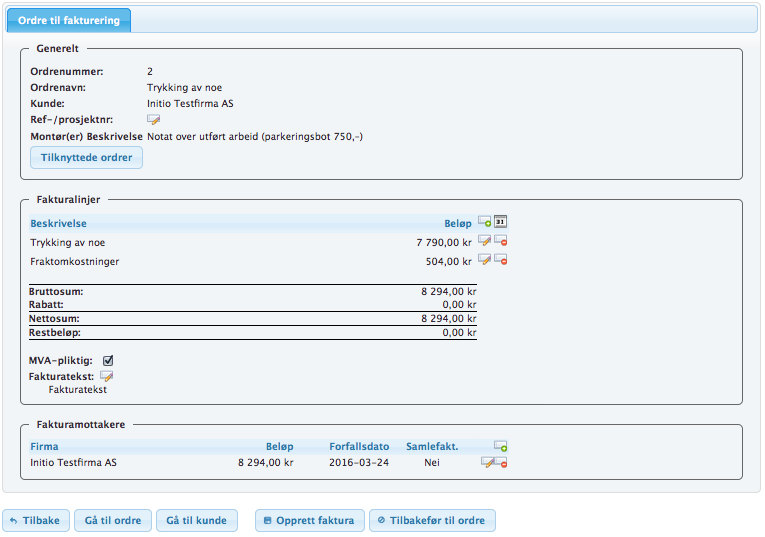This screenshot has width=765, height=537.
Task: Click the Bruttosum value 8 294,00 kr
Action: [449, 292]
